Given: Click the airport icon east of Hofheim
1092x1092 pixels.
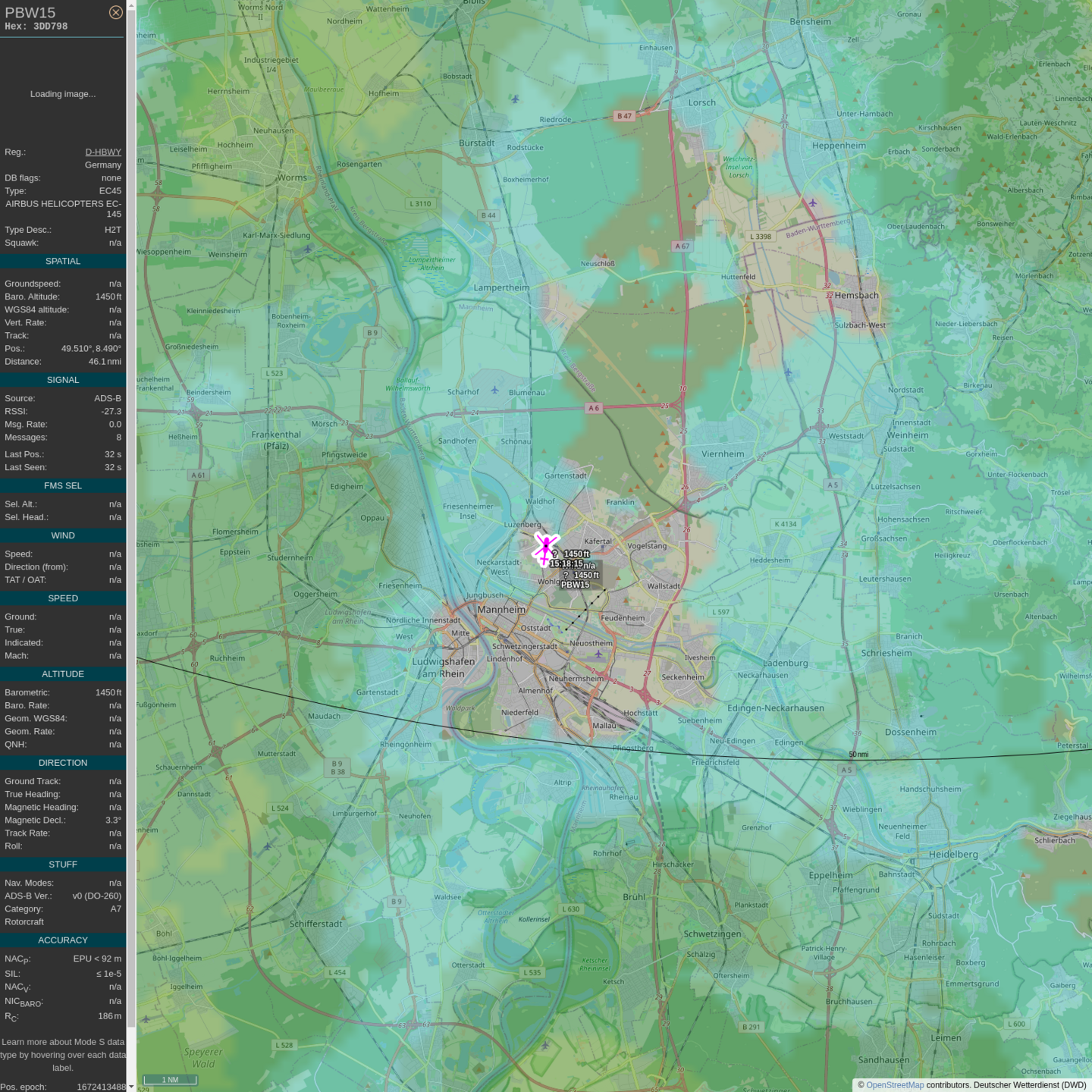Looking at the screenshot, I should 515,99.
